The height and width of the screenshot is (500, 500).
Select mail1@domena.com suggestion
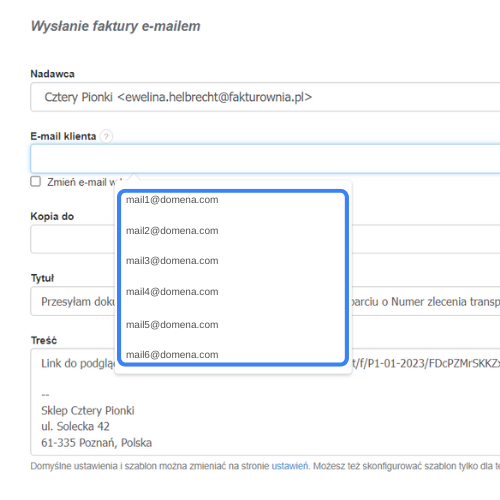tap(172, 200)
